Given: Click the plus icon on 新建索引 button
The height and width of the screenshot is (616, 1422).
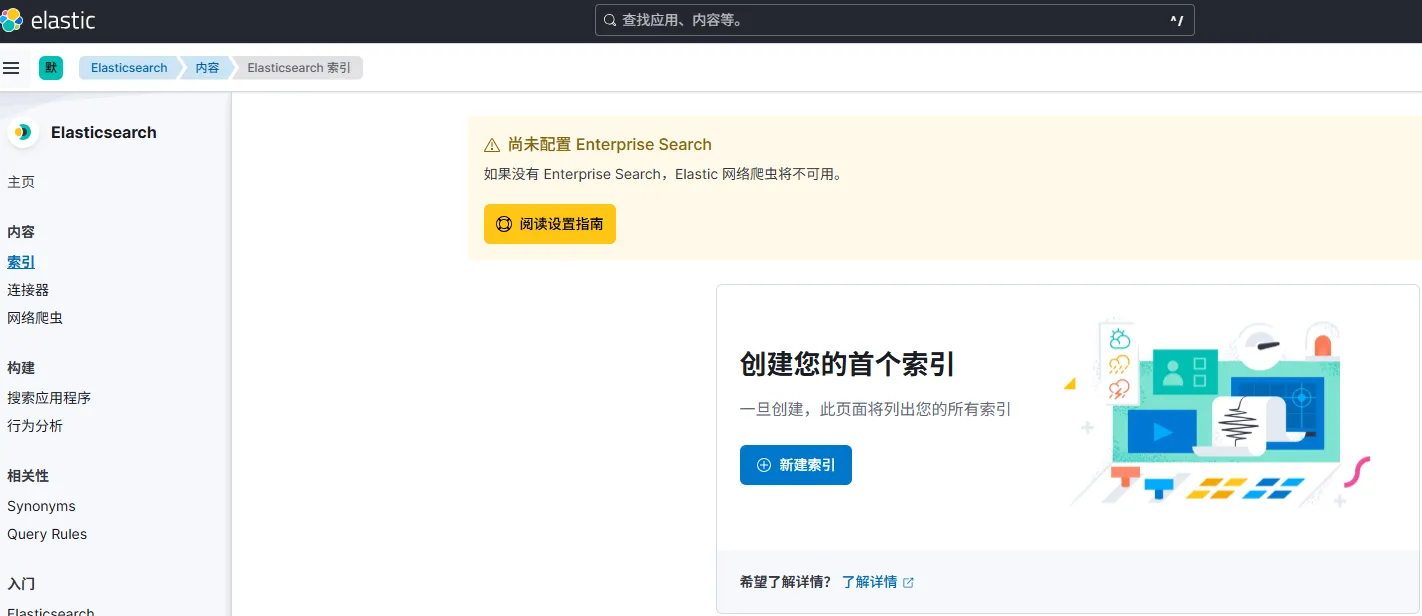Looking at the screenshot, I should 764,465.
